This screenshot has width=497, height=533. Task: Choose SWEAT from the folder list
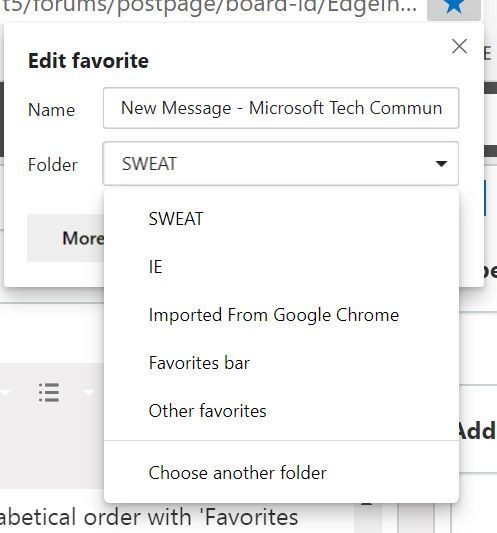click(x=281, y=219)
